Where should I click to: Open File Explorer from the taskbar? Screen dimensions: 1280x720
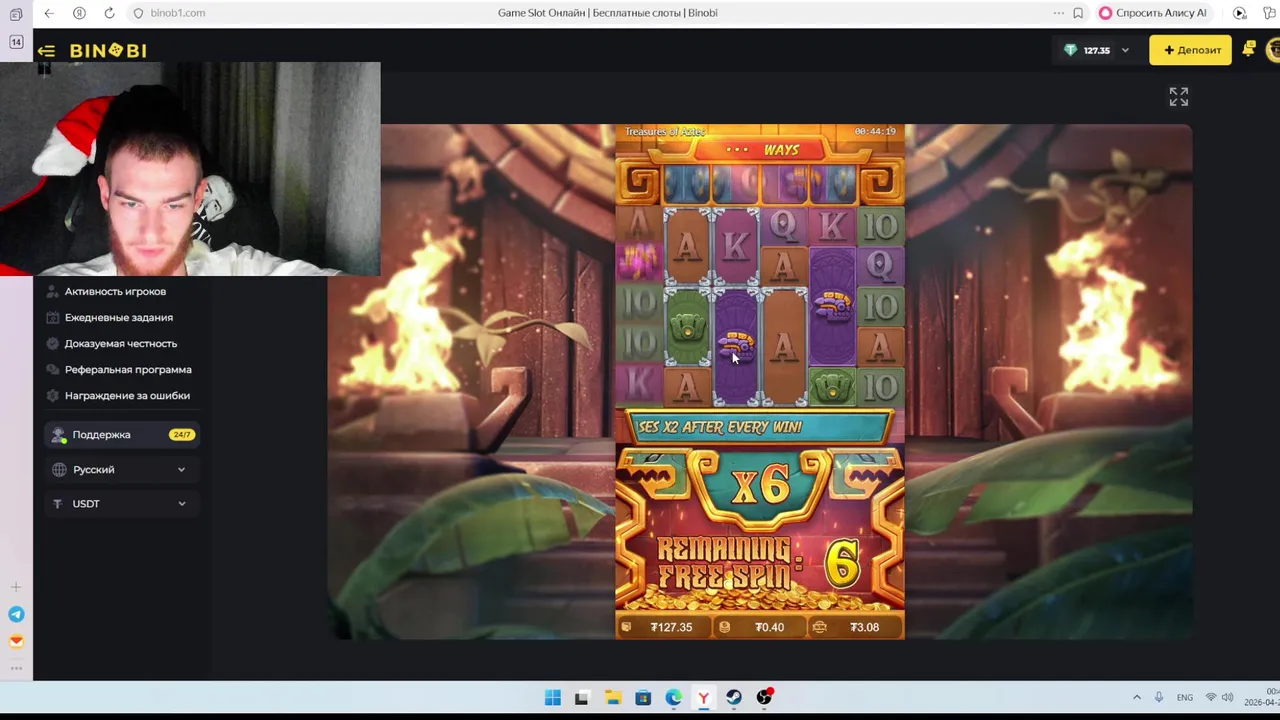coord(613,698)
